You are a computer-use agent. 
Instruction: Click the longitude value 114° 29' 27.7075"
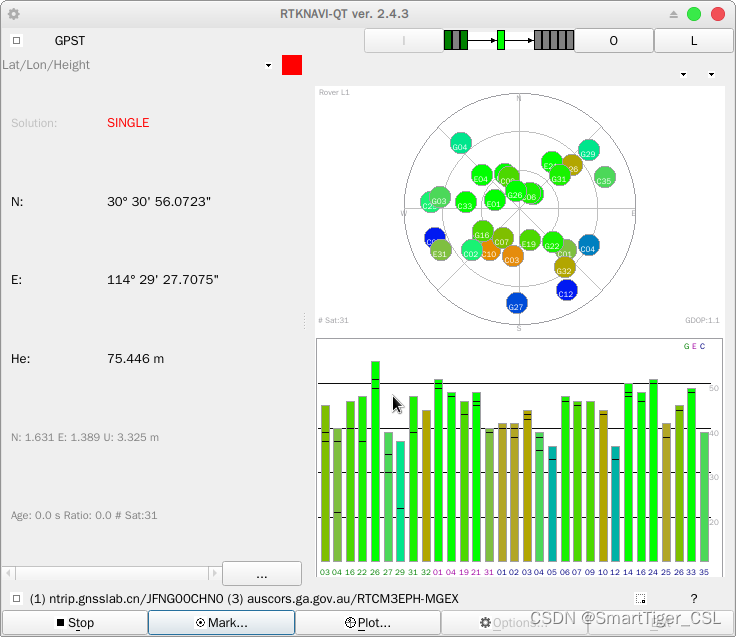[x=162, y=280]
